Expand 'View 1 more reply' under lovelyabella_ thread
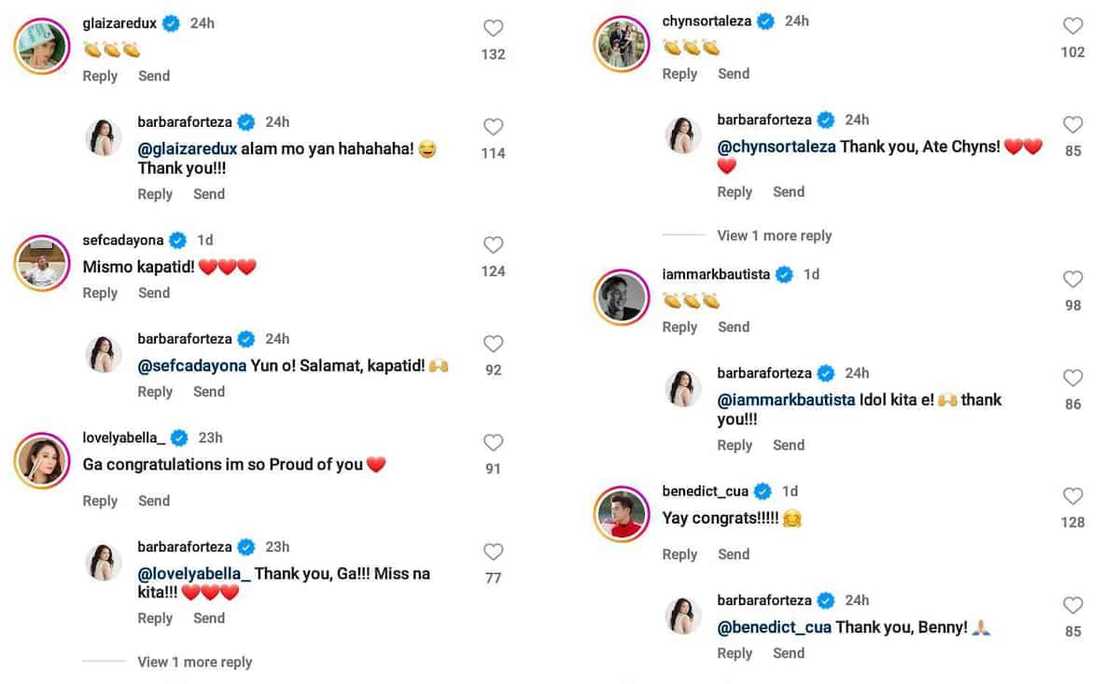The height and width of the screenshot is (684, 1120). pos(194,662)
